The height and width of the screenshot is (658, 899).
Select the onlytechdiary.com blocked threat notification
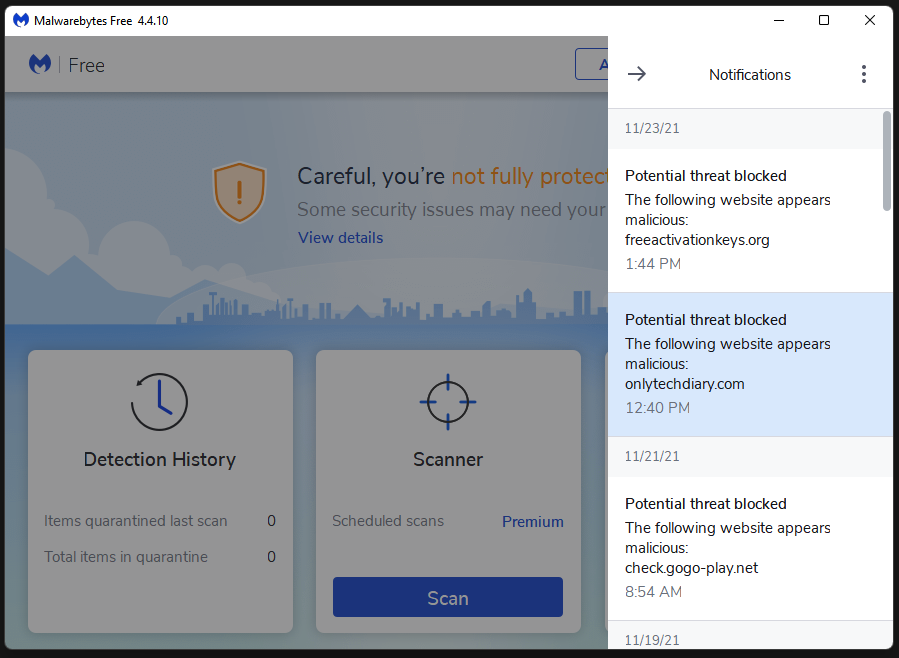[x=750, y=365]
